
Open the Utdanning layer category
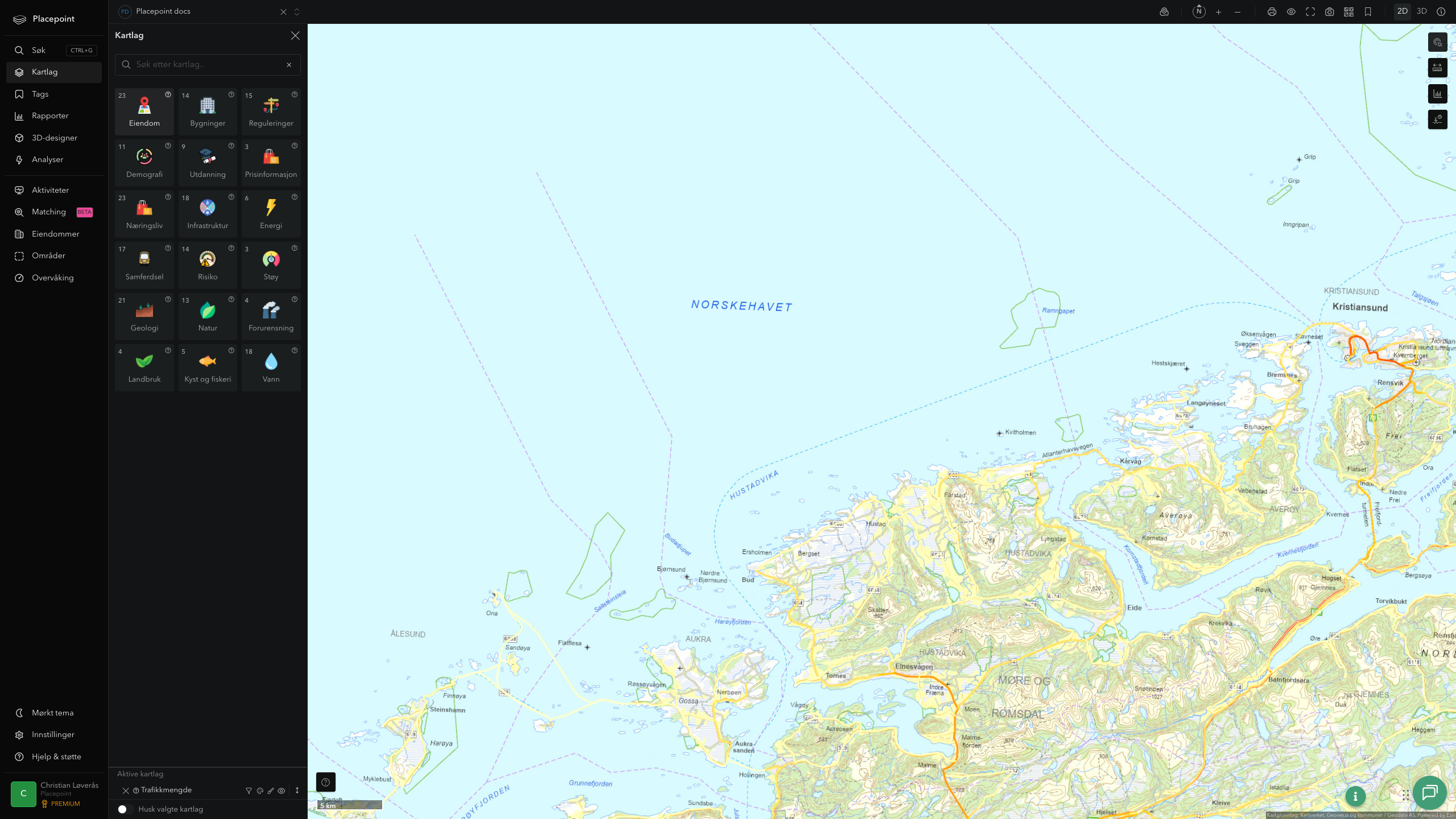208,163
